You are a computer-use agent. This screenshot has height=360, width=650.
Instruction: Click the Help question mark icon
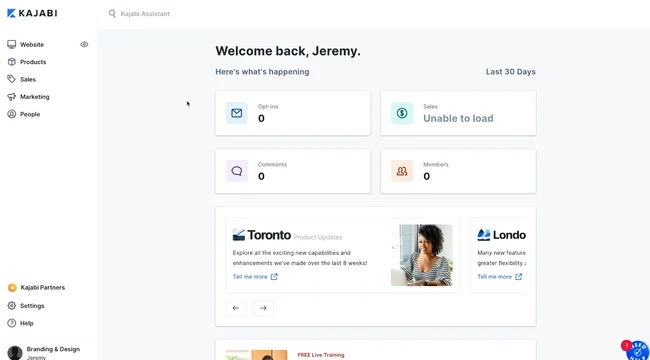[12, 323]
